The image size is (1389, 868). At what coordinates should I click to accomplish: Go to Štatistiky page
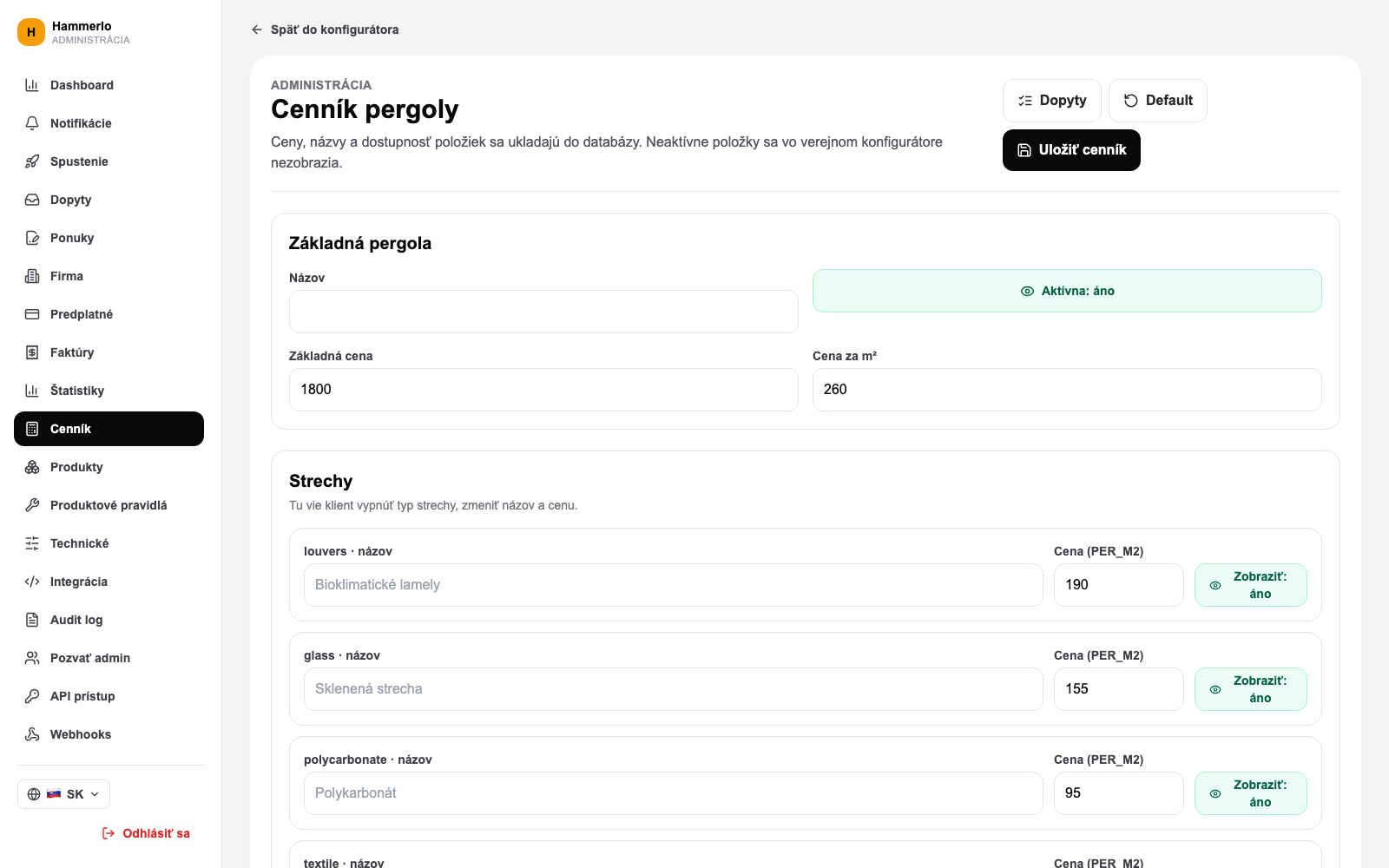click(x=109, y=391)
